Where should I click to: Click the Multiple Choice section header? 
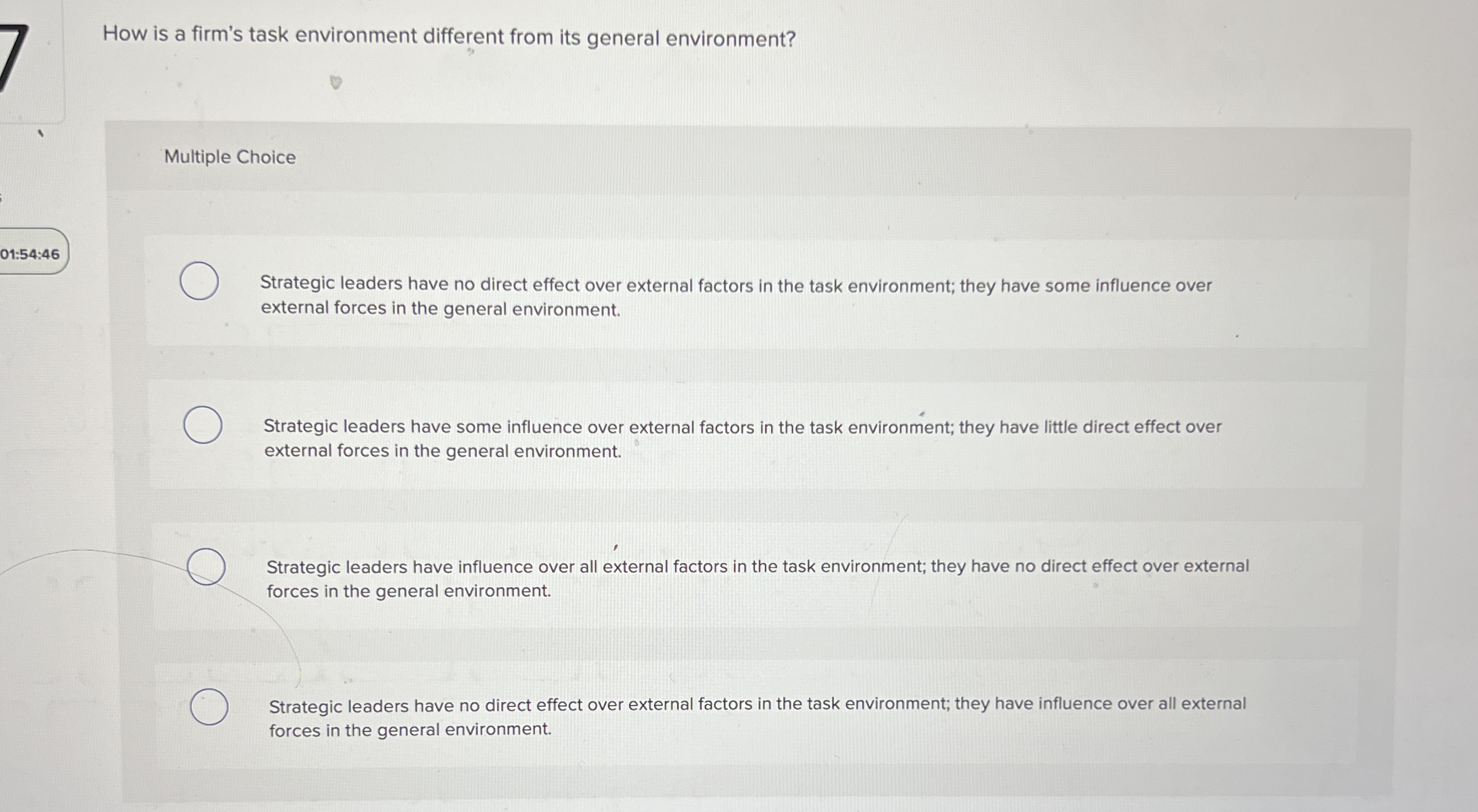tap(230, 157)
